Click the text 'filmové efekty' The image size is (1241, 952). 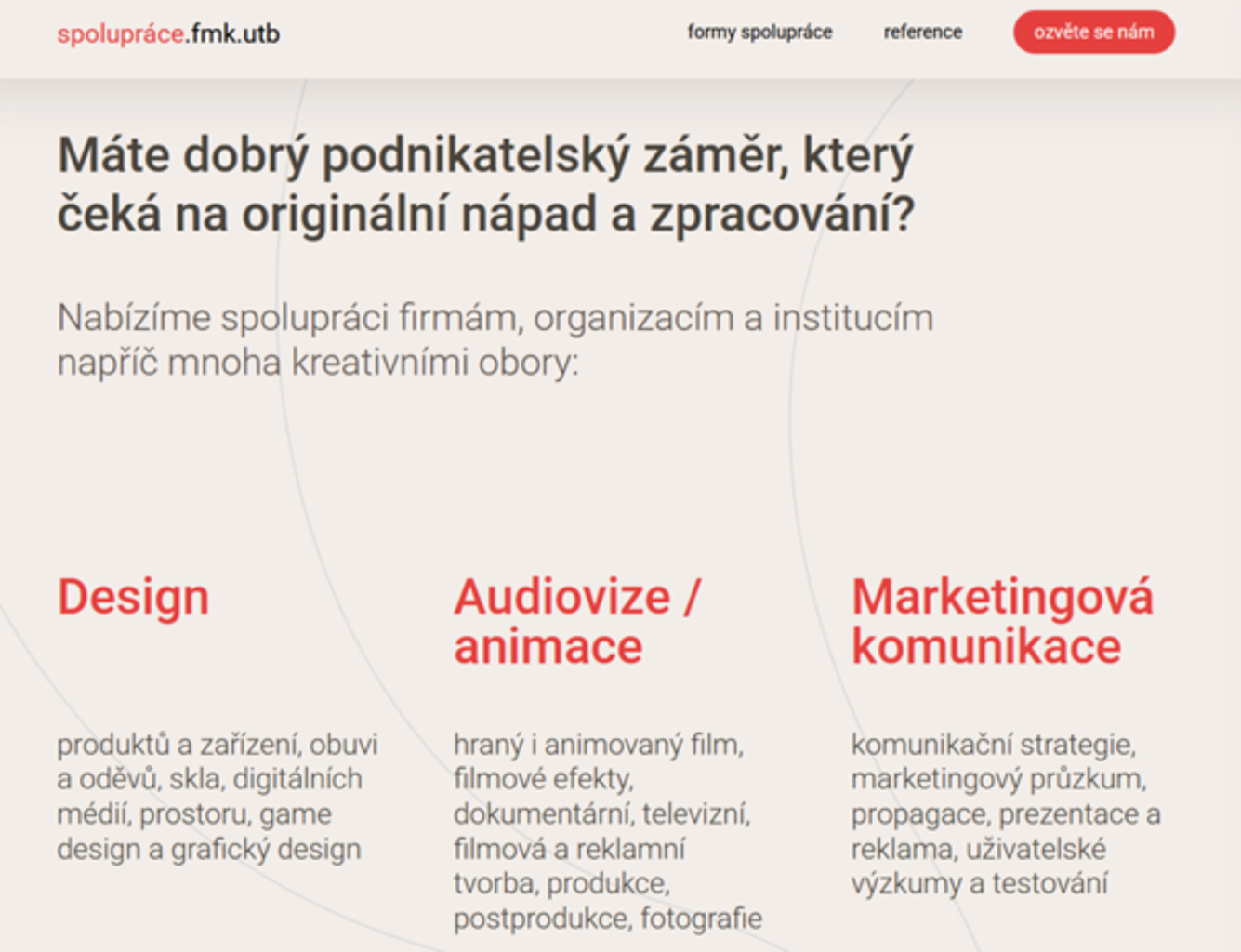click(543, 780)
